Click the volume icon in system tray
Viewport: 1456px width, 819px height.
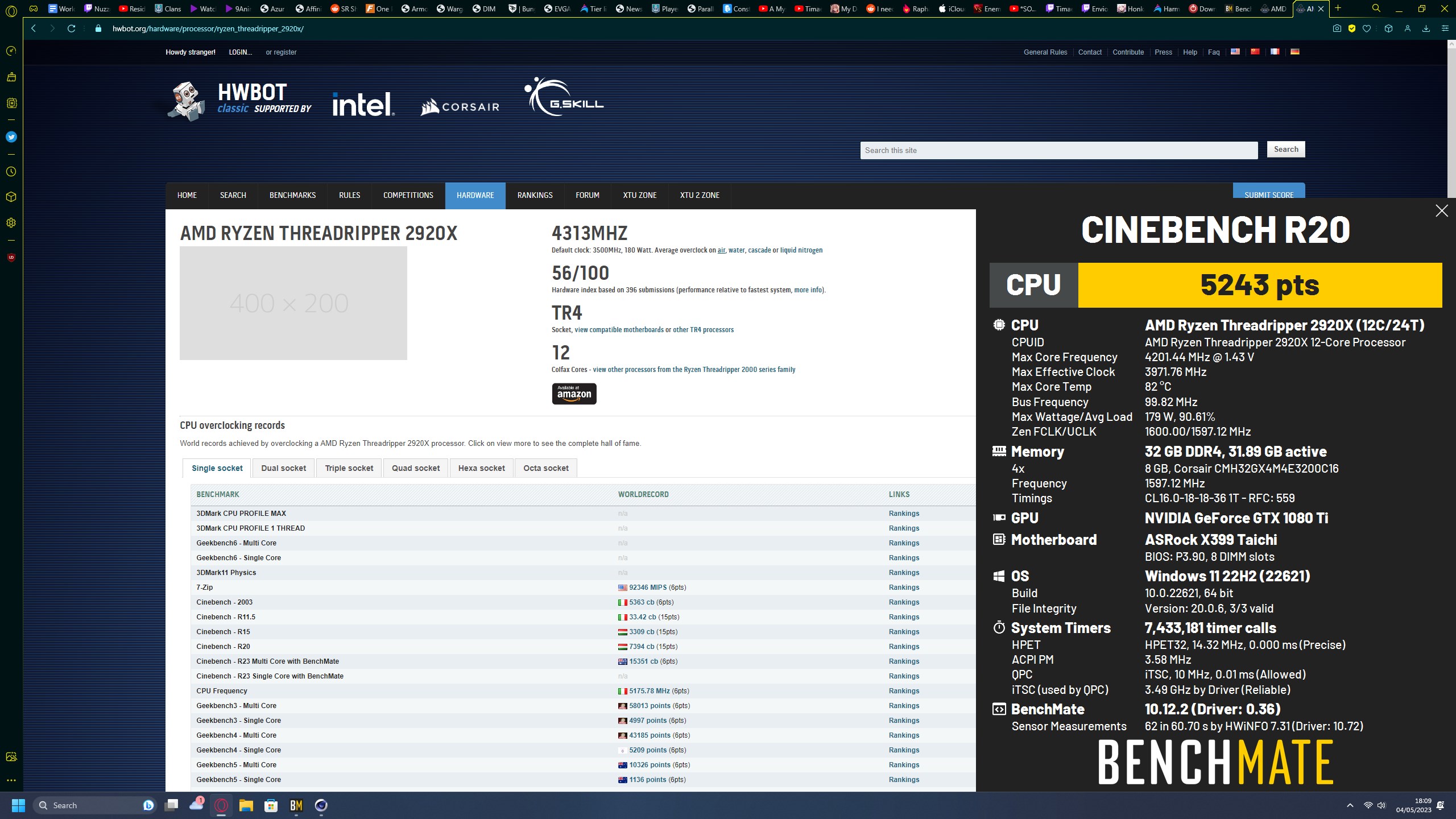1381,805
